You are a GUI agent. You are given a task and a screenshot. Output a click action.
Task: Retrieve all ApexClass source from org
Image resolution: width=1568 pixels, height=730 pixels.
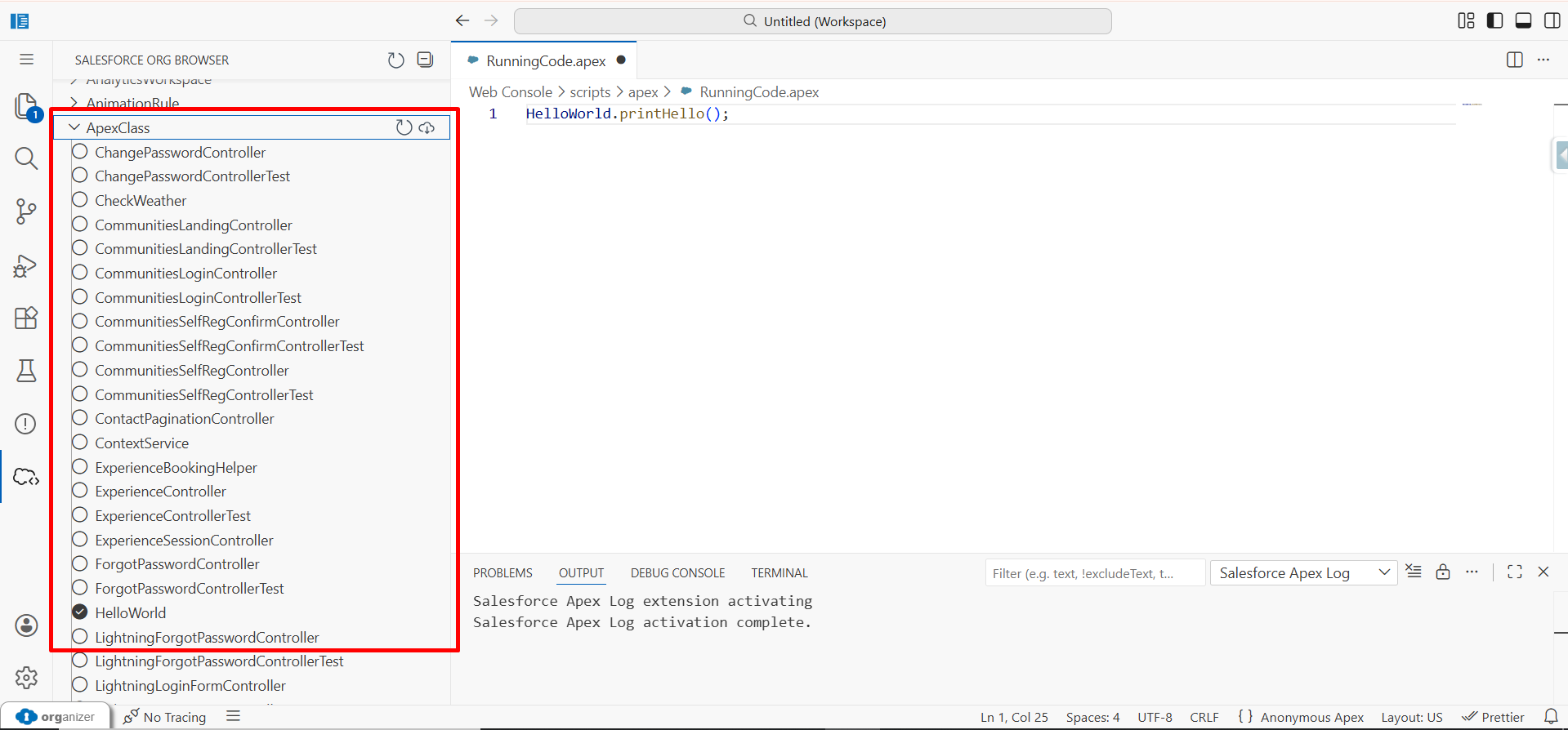pos(427,127)
